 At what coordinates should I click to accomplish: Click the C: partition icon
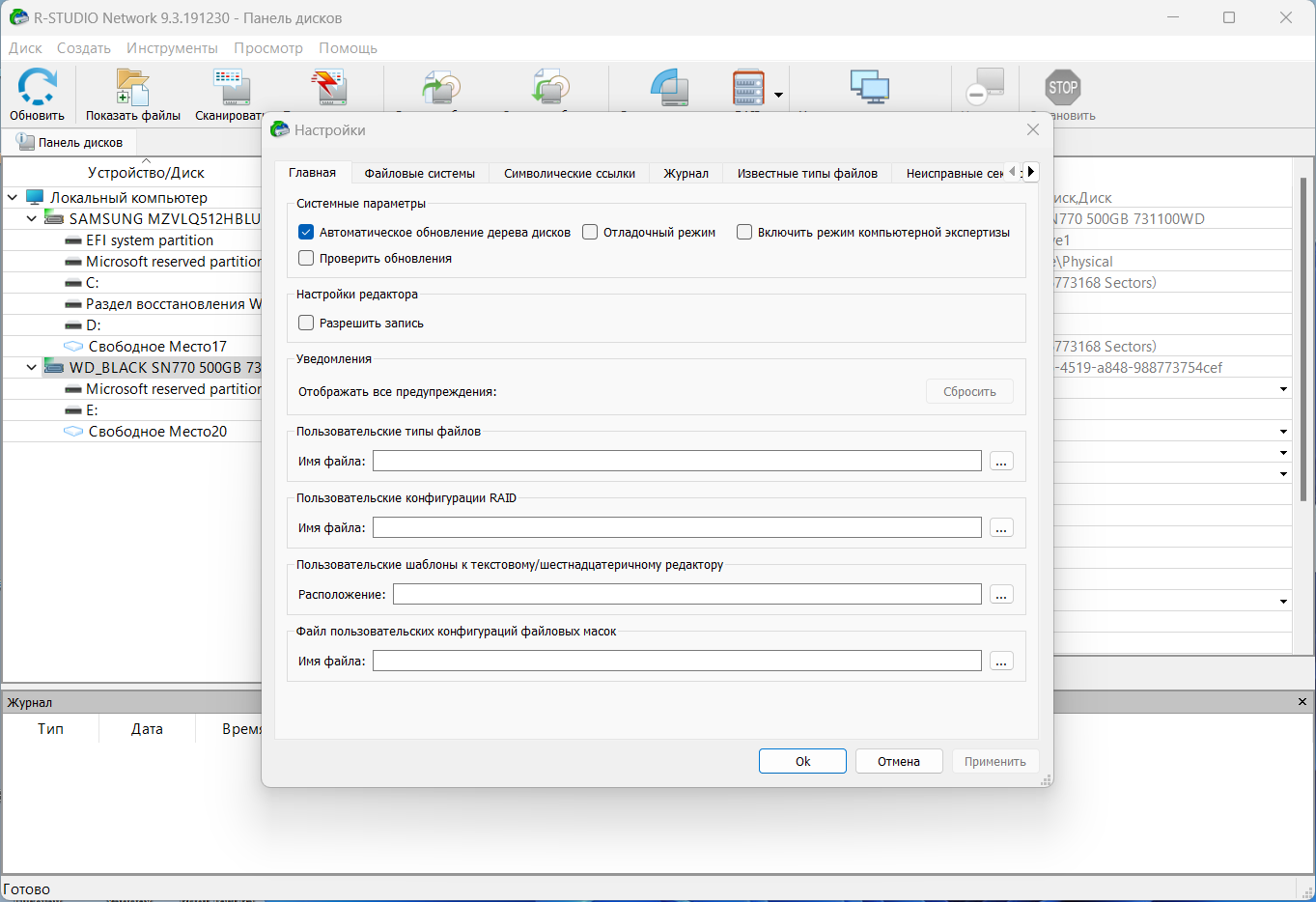tap(72, 283)
